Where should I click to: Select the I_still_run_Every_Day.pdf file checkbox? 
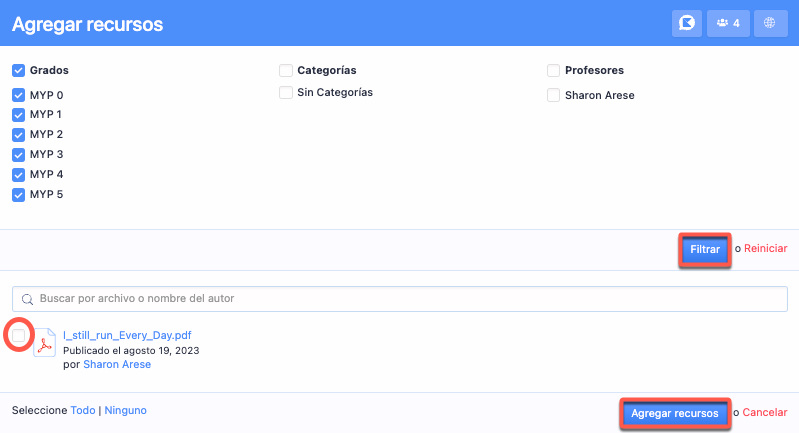(18, 336)
